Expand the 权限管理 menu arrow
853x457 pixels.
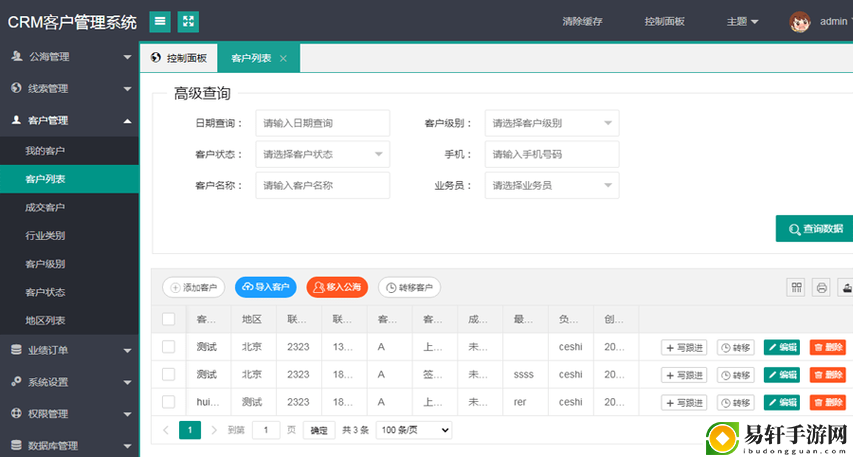(127, 414)
